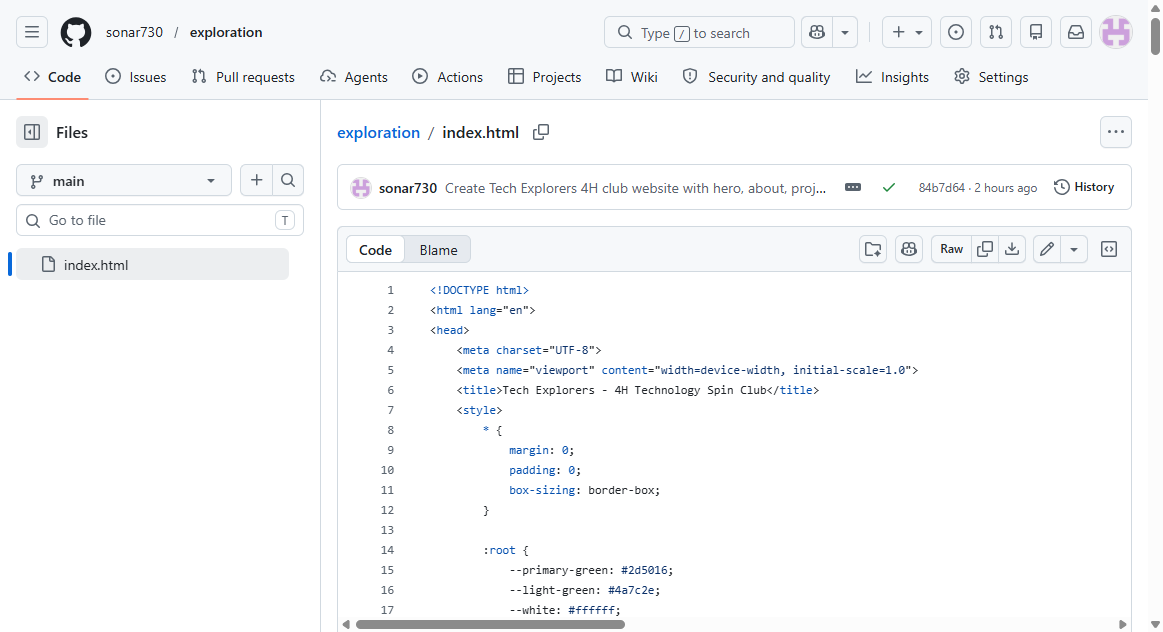This screenshot has height=632, width=1163.
Task: Click line number 6
Action: click(390, 390)
